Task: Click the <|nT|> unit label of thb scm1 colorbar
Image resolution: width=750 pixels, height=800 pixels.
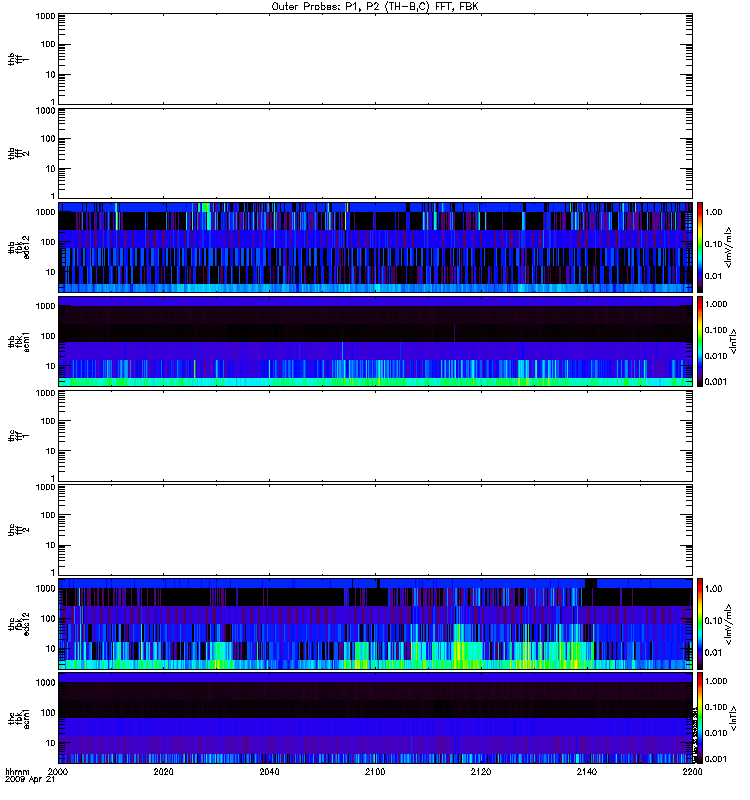Action: click(x=733, y=342)
